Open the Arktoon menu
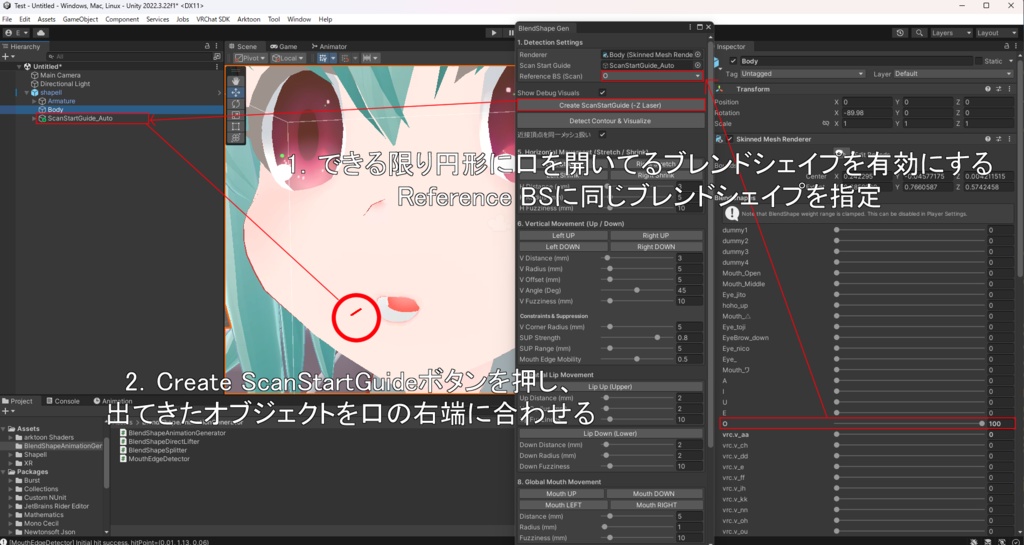1024x545 pixels. (249, 20)
